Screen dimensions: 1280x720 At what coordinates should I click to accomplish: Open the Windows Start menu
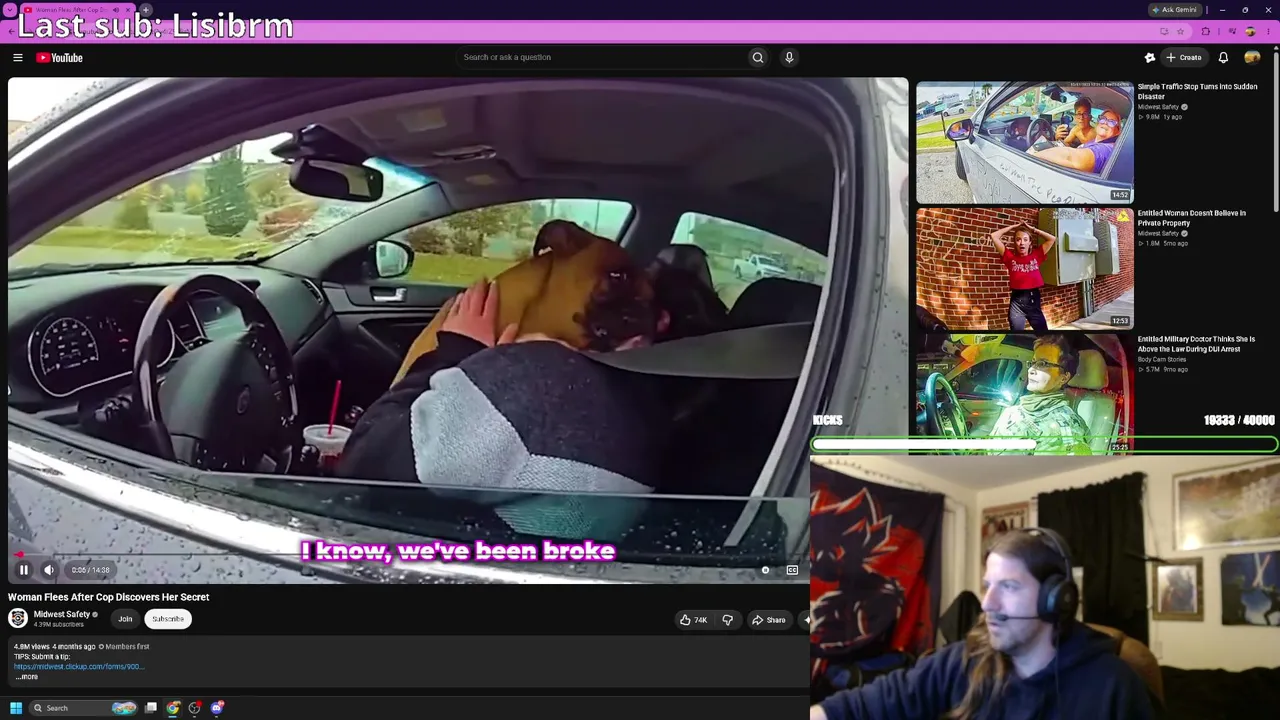tap(16, 708)
